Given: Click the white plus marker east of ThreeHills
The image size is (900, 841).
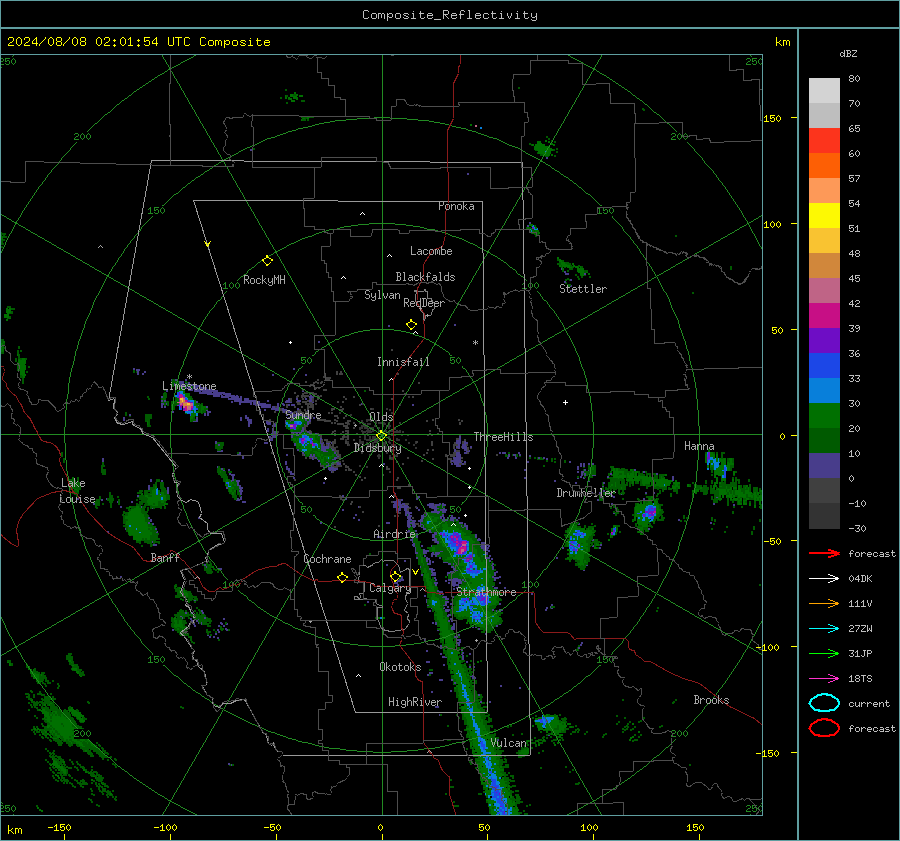Looking at the screenshot, I should click(x=565, y=402).
